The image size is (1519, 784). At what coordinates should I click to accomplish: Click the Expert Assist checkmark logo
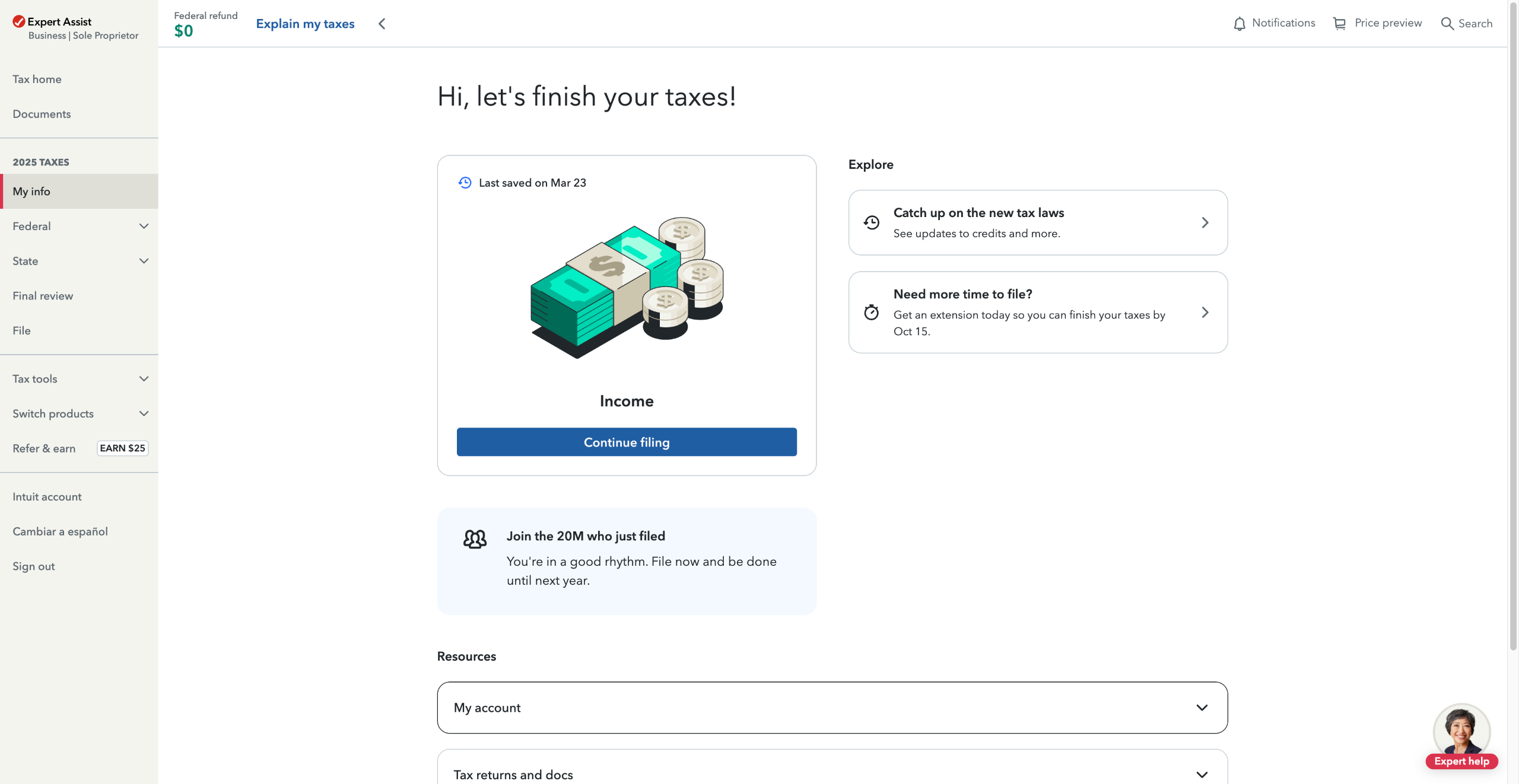coord(19,22)
